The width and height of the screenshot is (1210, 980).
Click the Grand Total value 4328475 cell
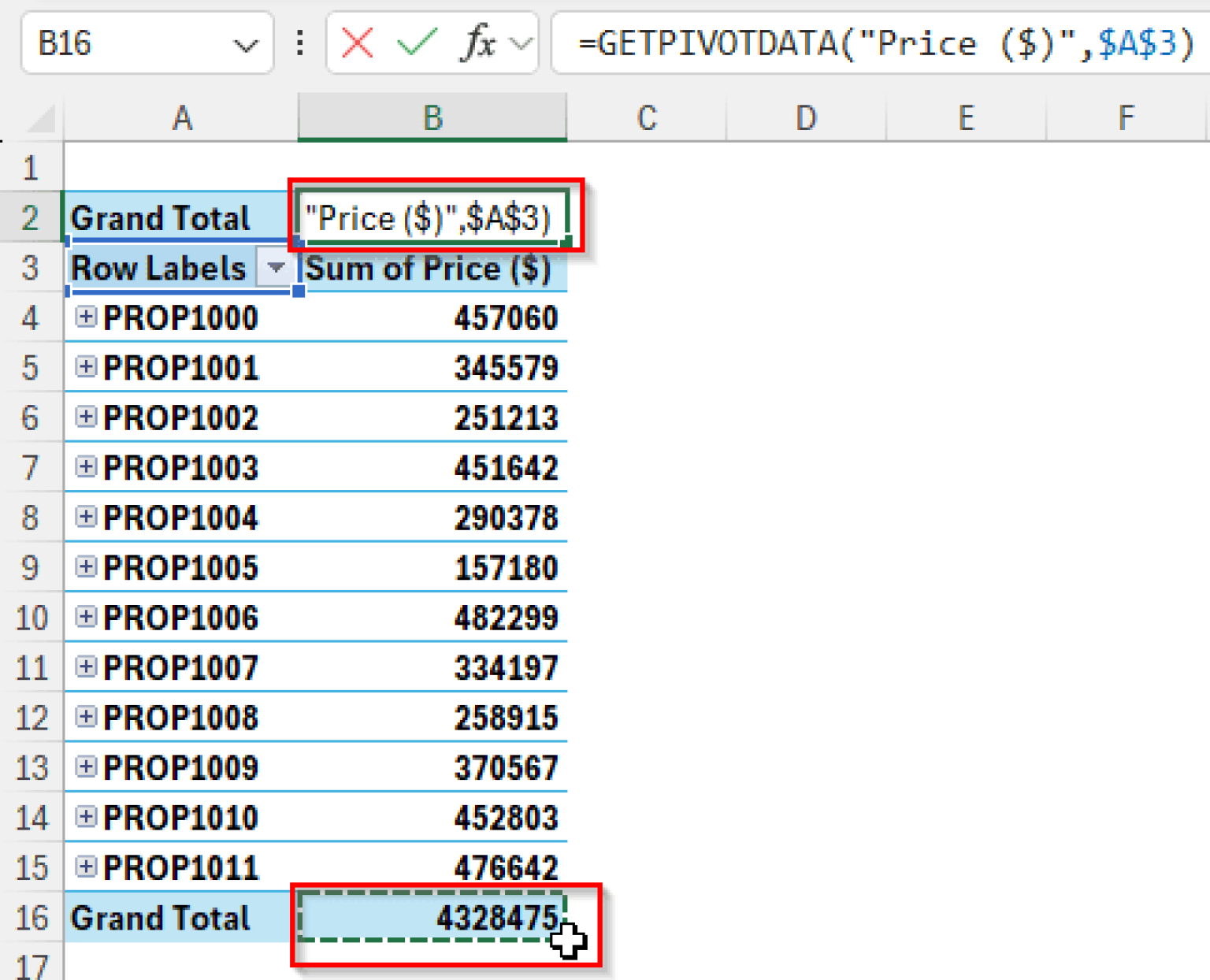[432, 918]
